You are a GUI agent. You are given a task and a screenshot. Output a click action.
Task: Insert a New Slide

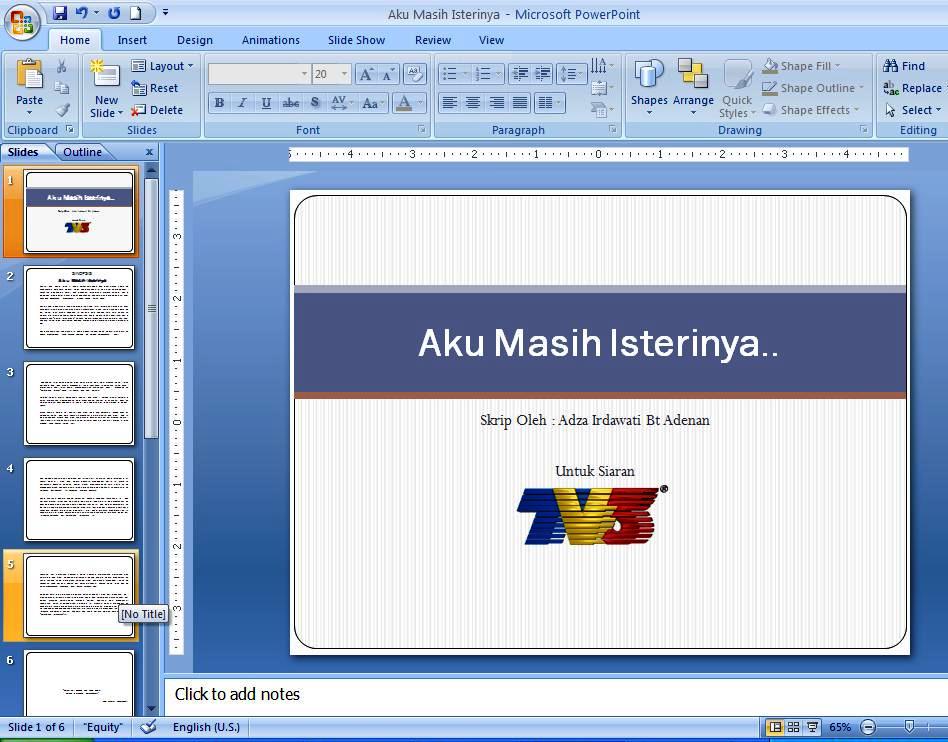(x=106, y=89)
